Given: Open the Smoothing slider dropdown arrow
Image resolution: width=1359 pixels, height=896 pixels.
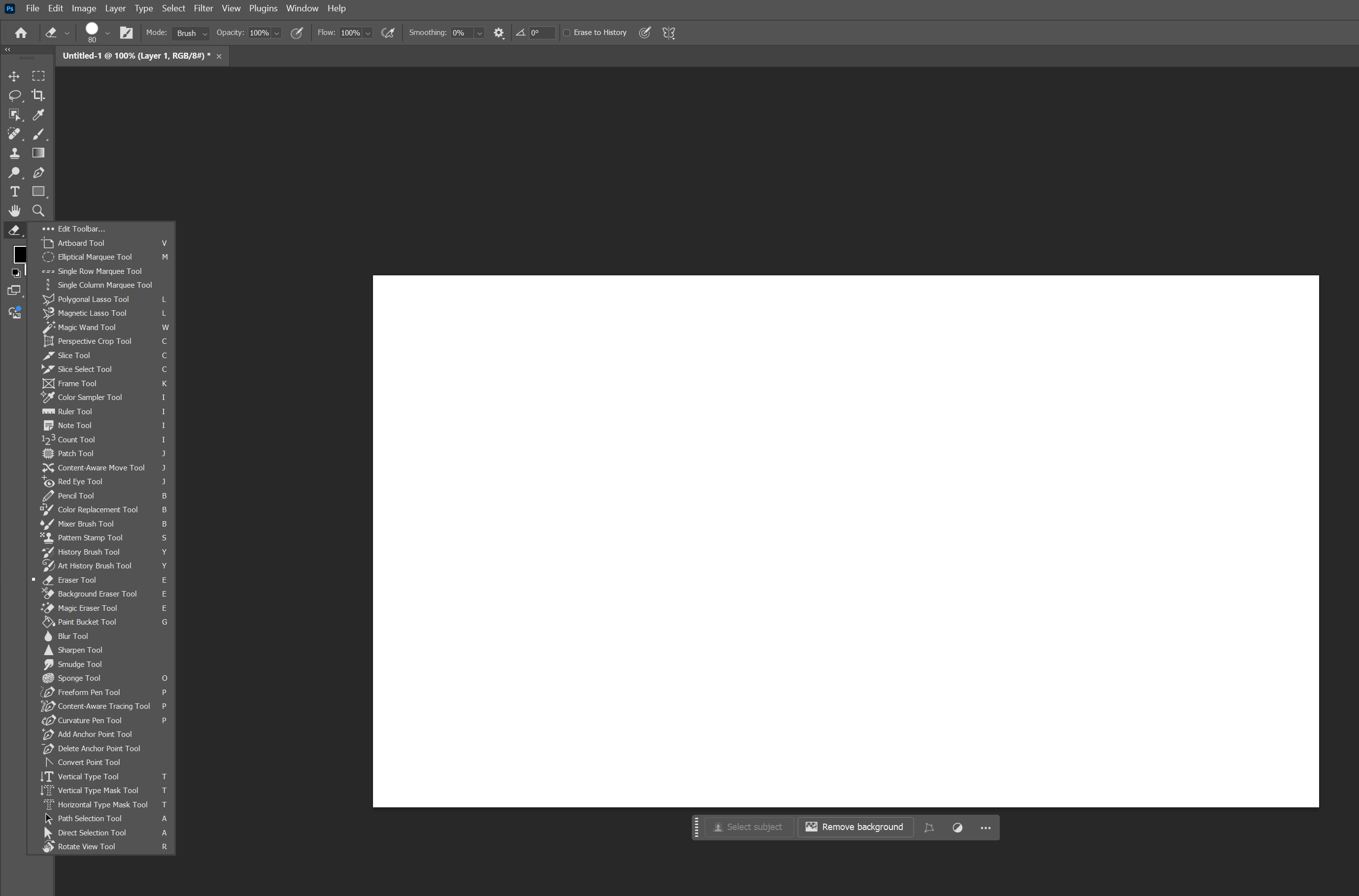Looking at the screenshot, I should [x=479, y=33].
